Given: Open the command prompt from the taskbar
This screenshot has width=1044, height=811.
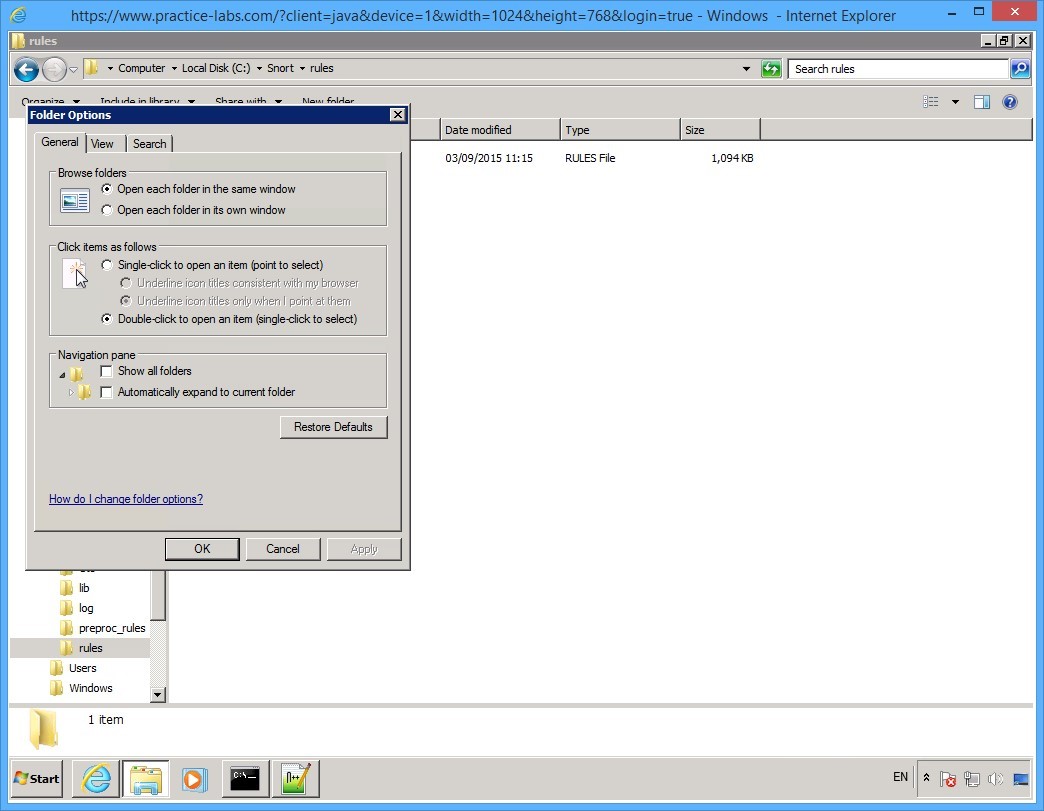Looking at the screenshot, I should pos(245,779).
